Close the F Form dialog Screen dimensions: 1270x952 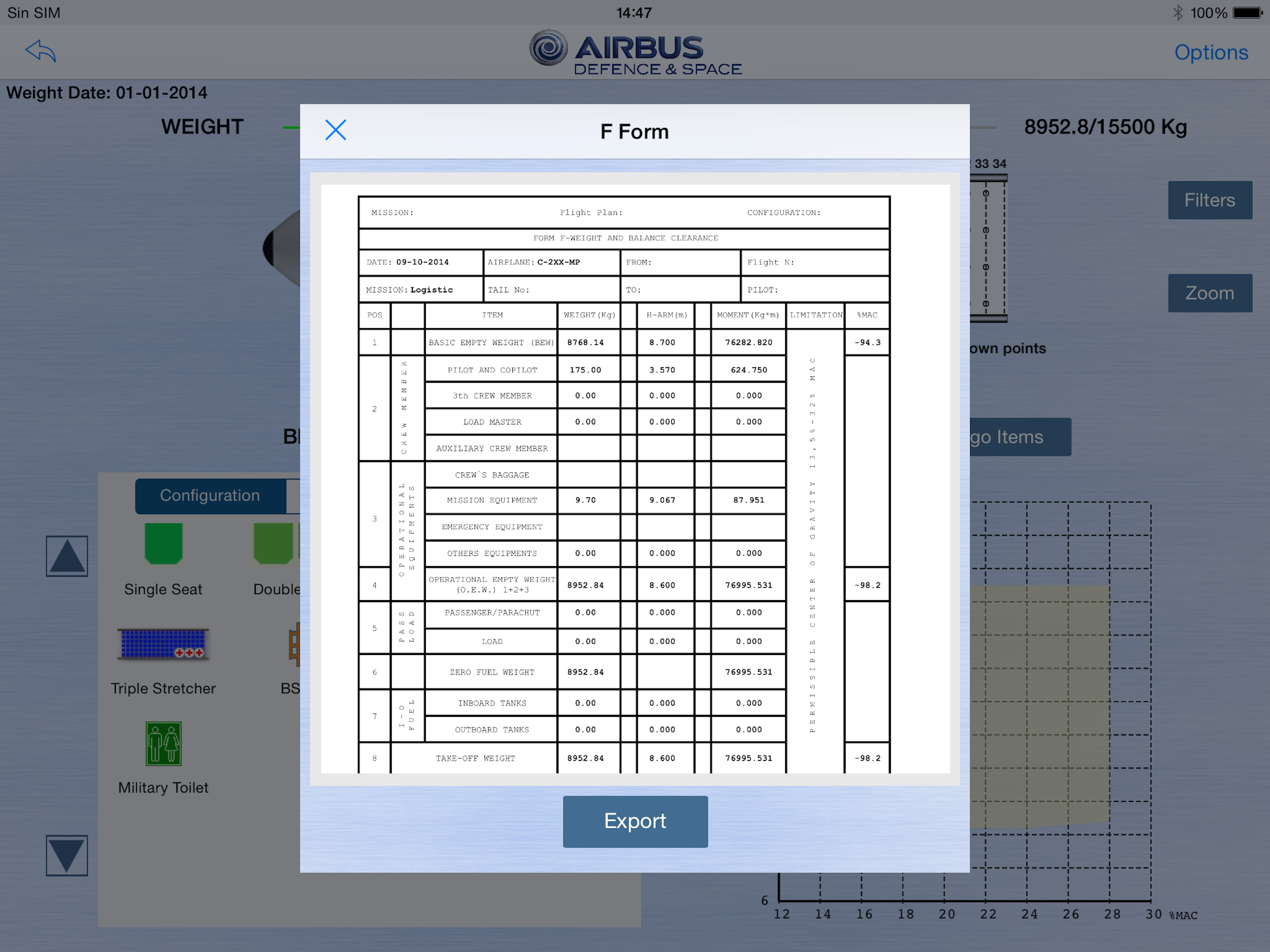335,130
